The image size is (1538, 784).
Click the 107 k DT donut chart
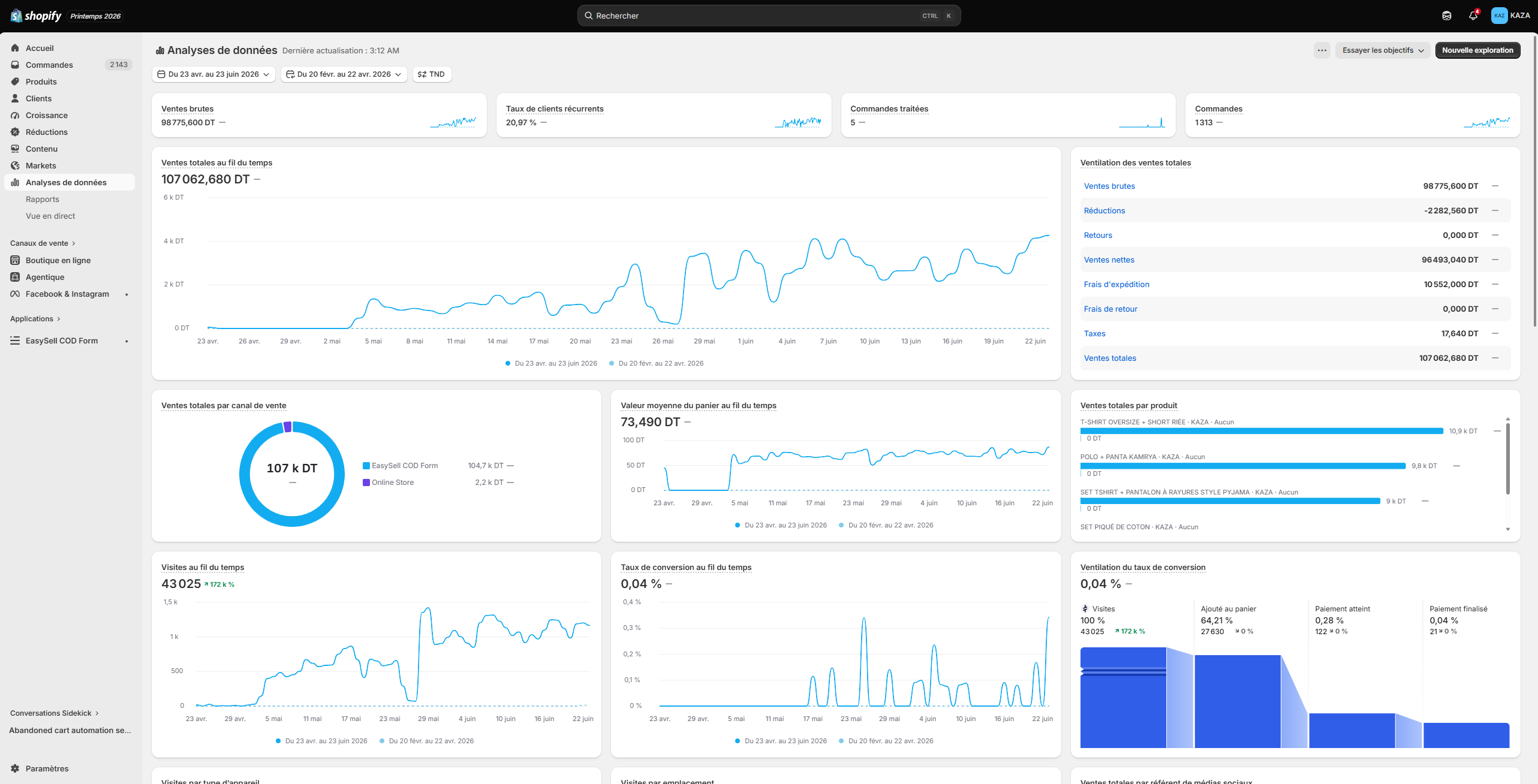pos(292,474)
